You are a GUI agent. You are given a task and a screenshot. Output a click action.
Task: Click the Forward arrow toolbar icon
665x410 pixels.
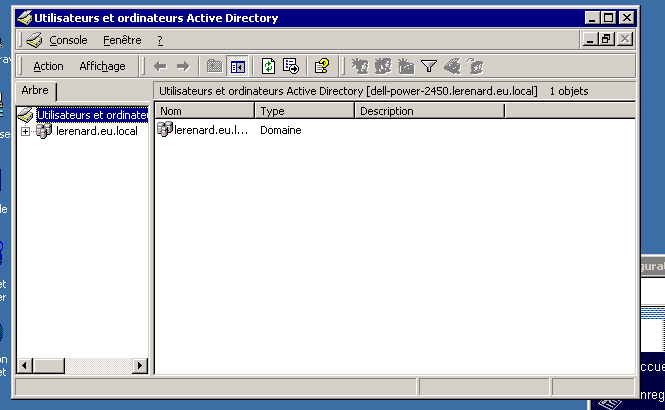(183, 66)
